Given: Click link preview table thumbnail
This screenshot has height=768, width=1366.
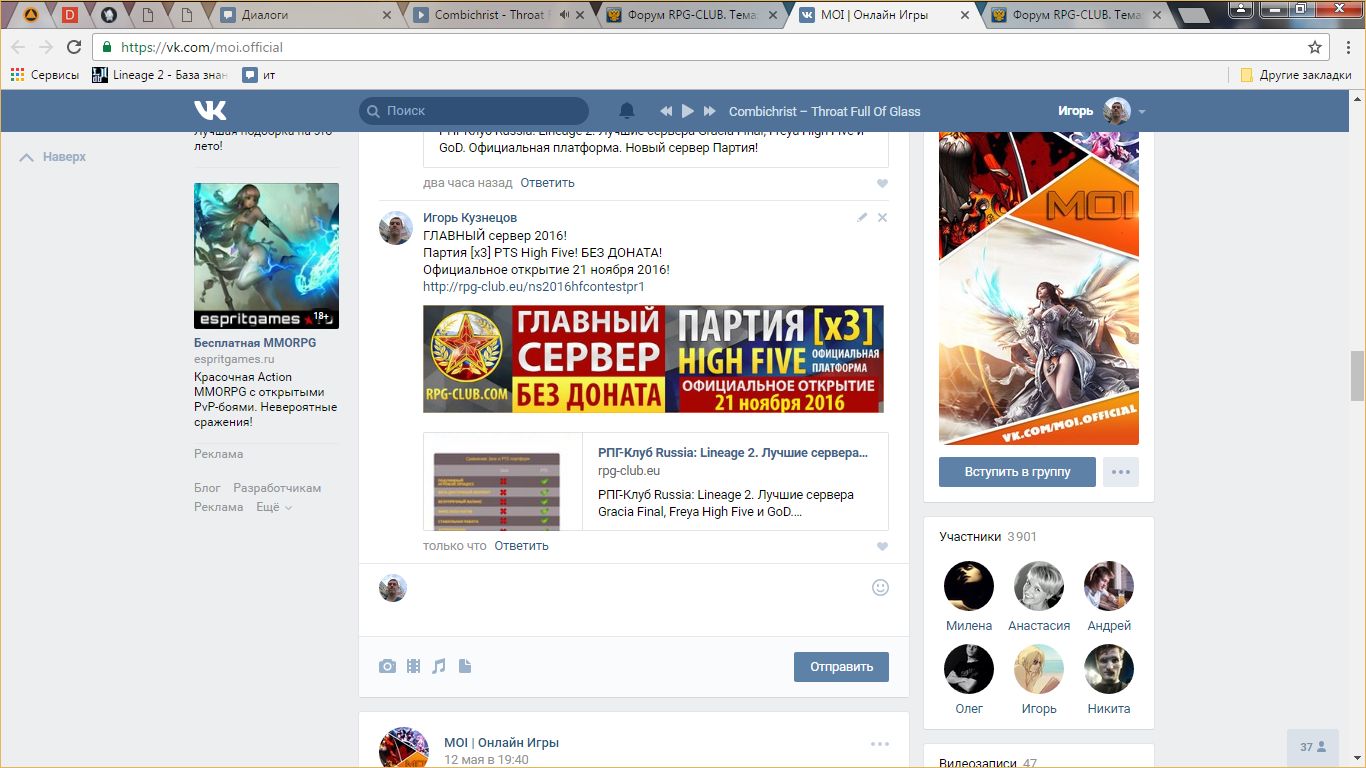Looking at the screenshot, I should click(503, 482).
